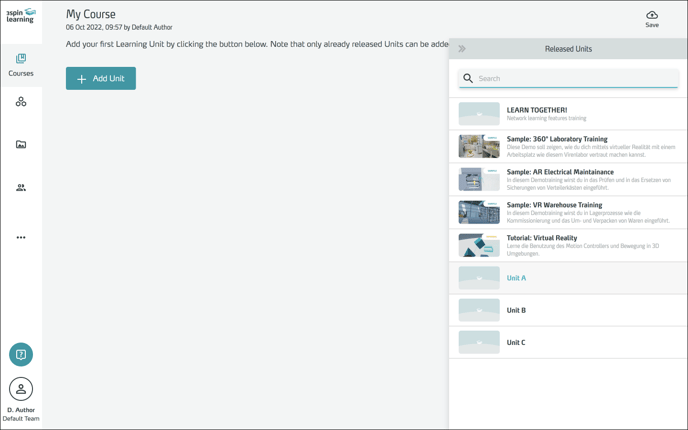Click the teal help question icon
688x430 pixels.
click(x=21, y=354)
